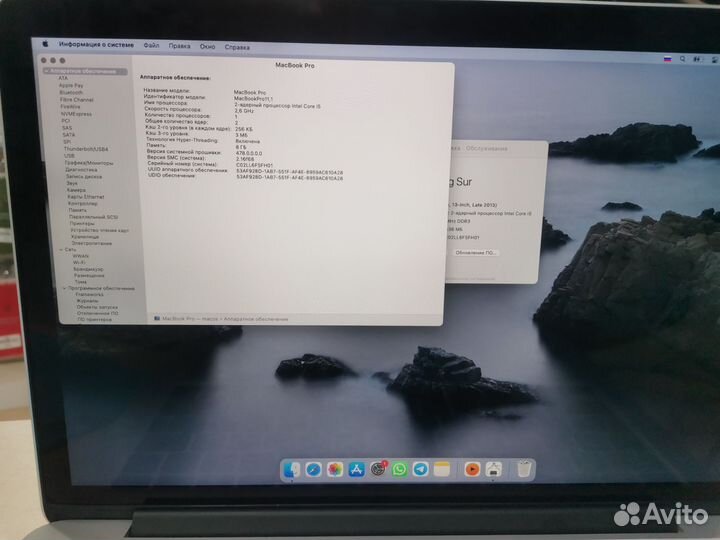The image size is (720, 540).
Task: Open the Finder icon in the Dock
Action: (x=292, y=469)
